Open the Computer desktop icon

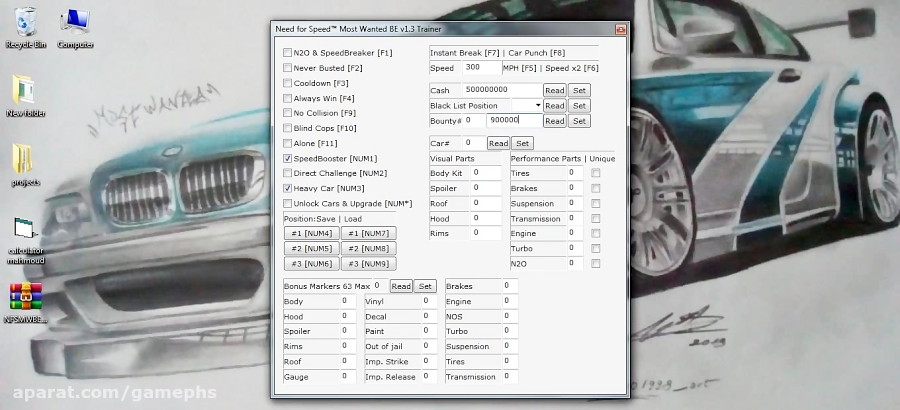click(x=75, y=27)
